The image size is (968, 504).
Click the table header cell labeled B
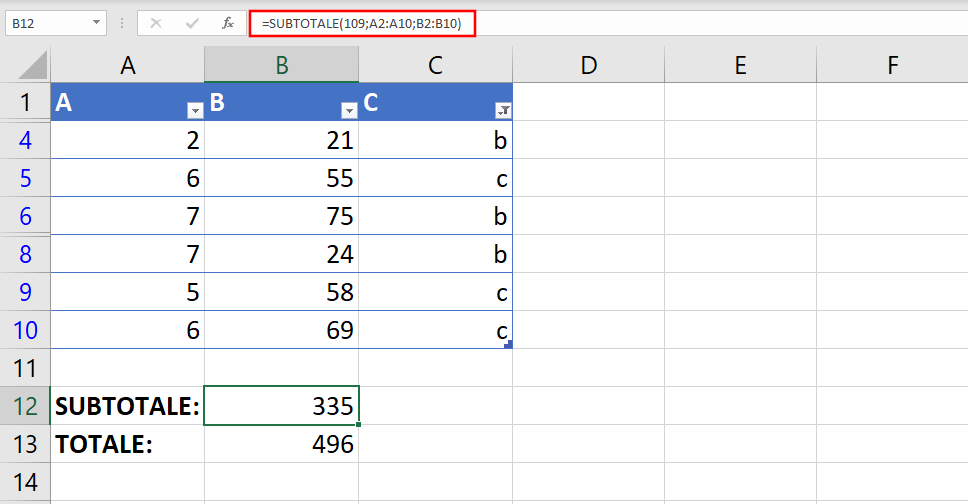282,102
